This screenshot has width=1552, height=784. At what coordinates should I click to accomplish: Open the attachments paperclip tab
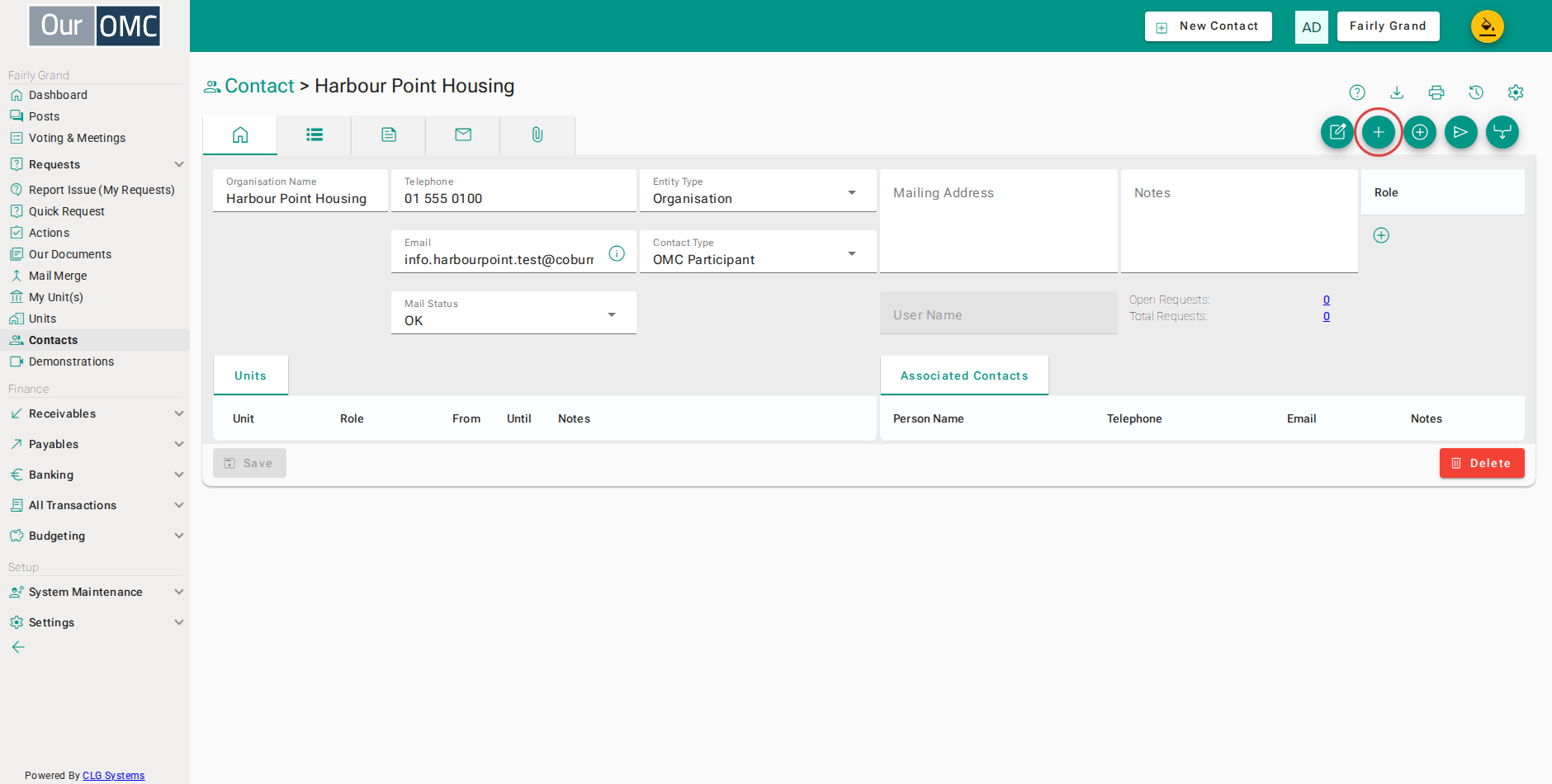537,135
